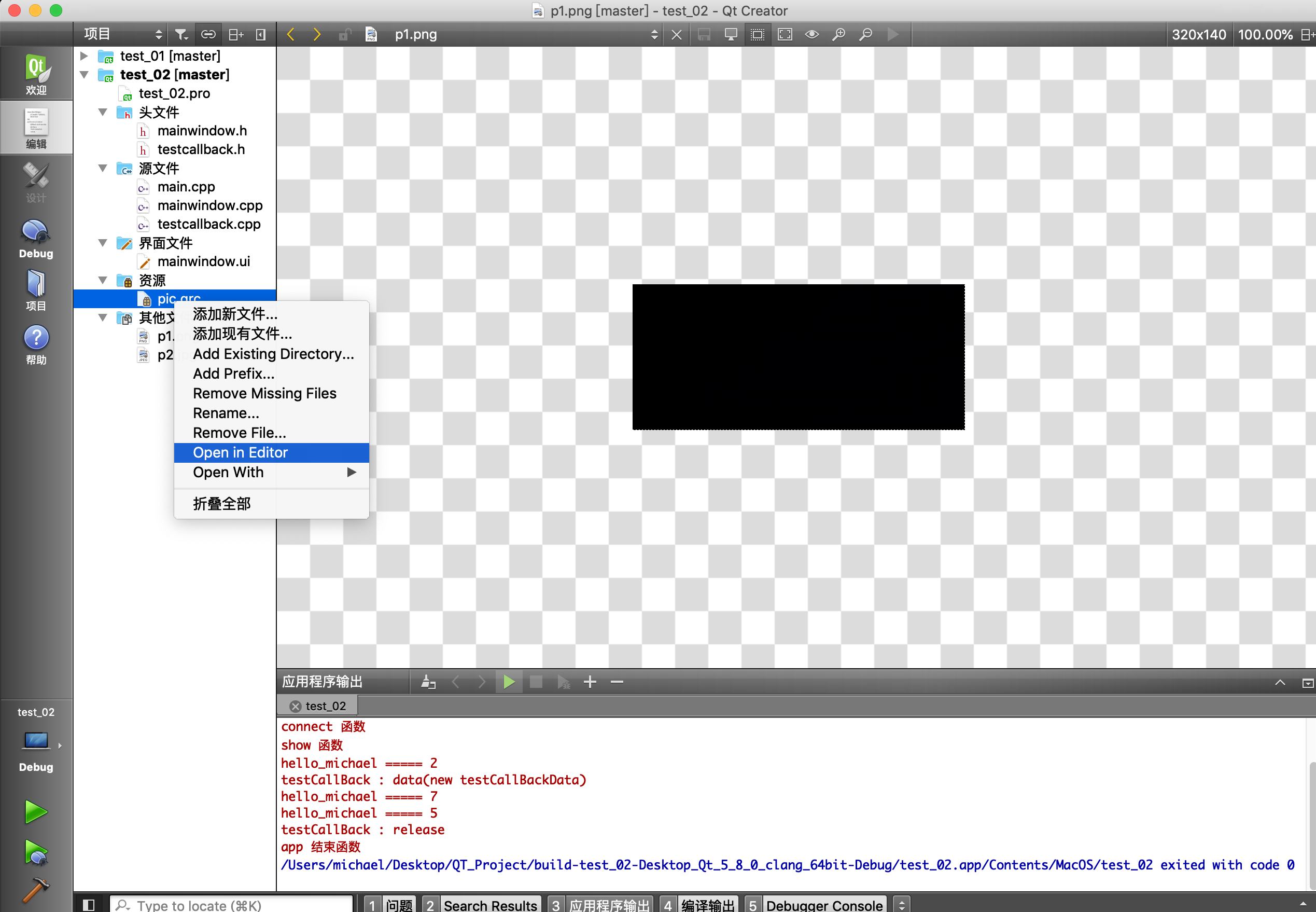
Task: Click the fit to screen icon
Action: click(785, 34)
